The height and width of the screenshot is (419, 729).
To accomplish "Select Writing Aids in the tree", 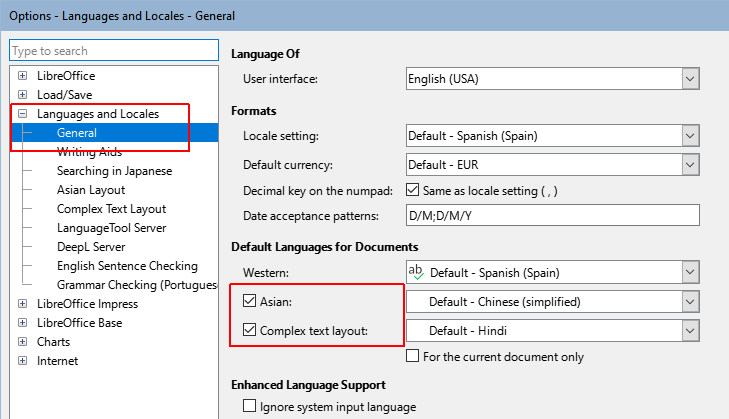I will [x=89, y=152].
